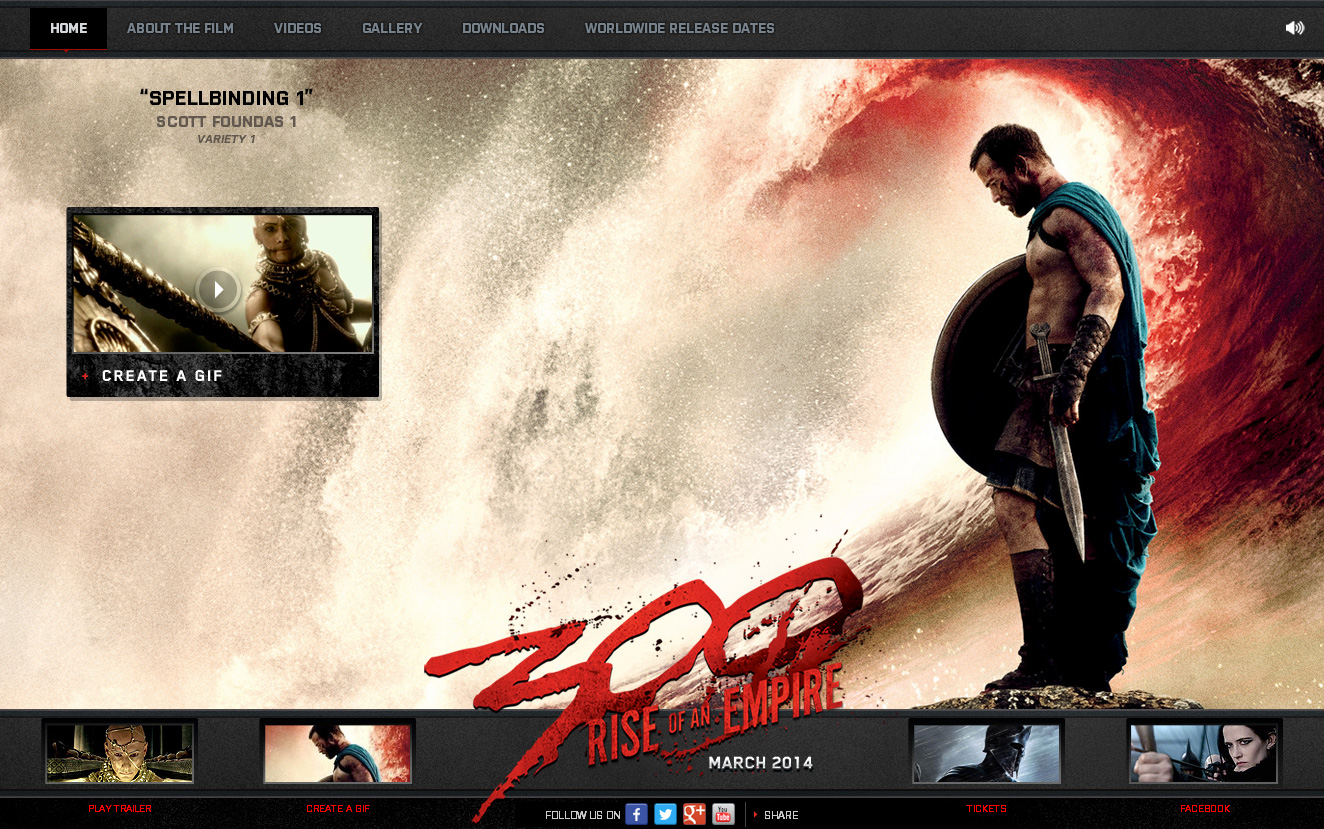Viewport: 1324px width, 829px height.
Task: Click the red Facebook footer link
Action: tap(1205, 808)
